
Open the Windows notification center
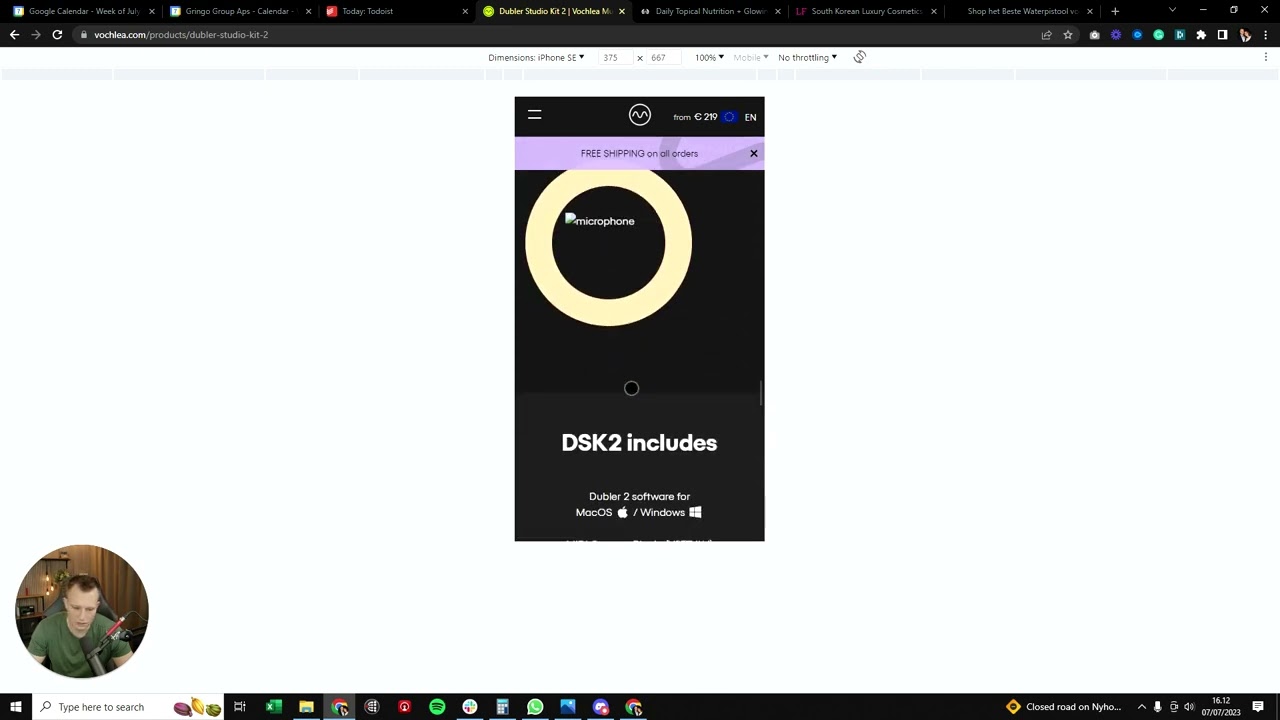[1258, 707]
